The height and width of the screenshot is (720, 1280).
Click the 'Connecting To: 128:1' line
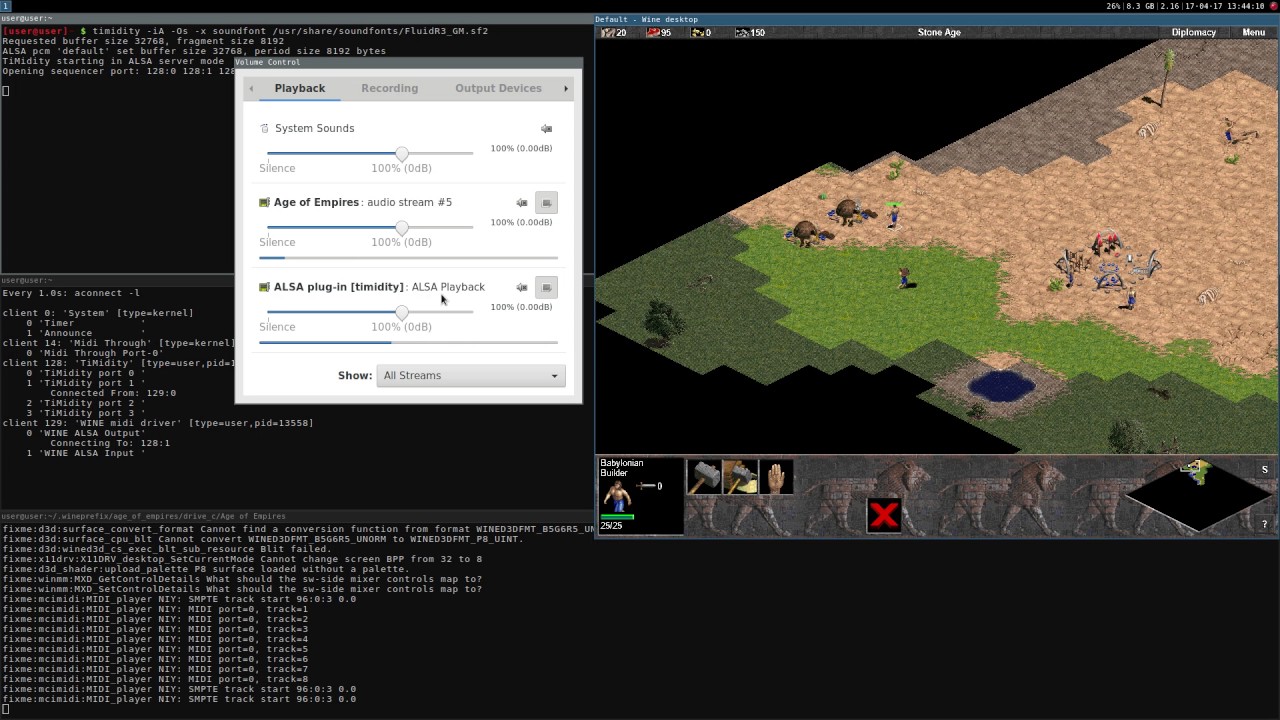click(110, 443)
